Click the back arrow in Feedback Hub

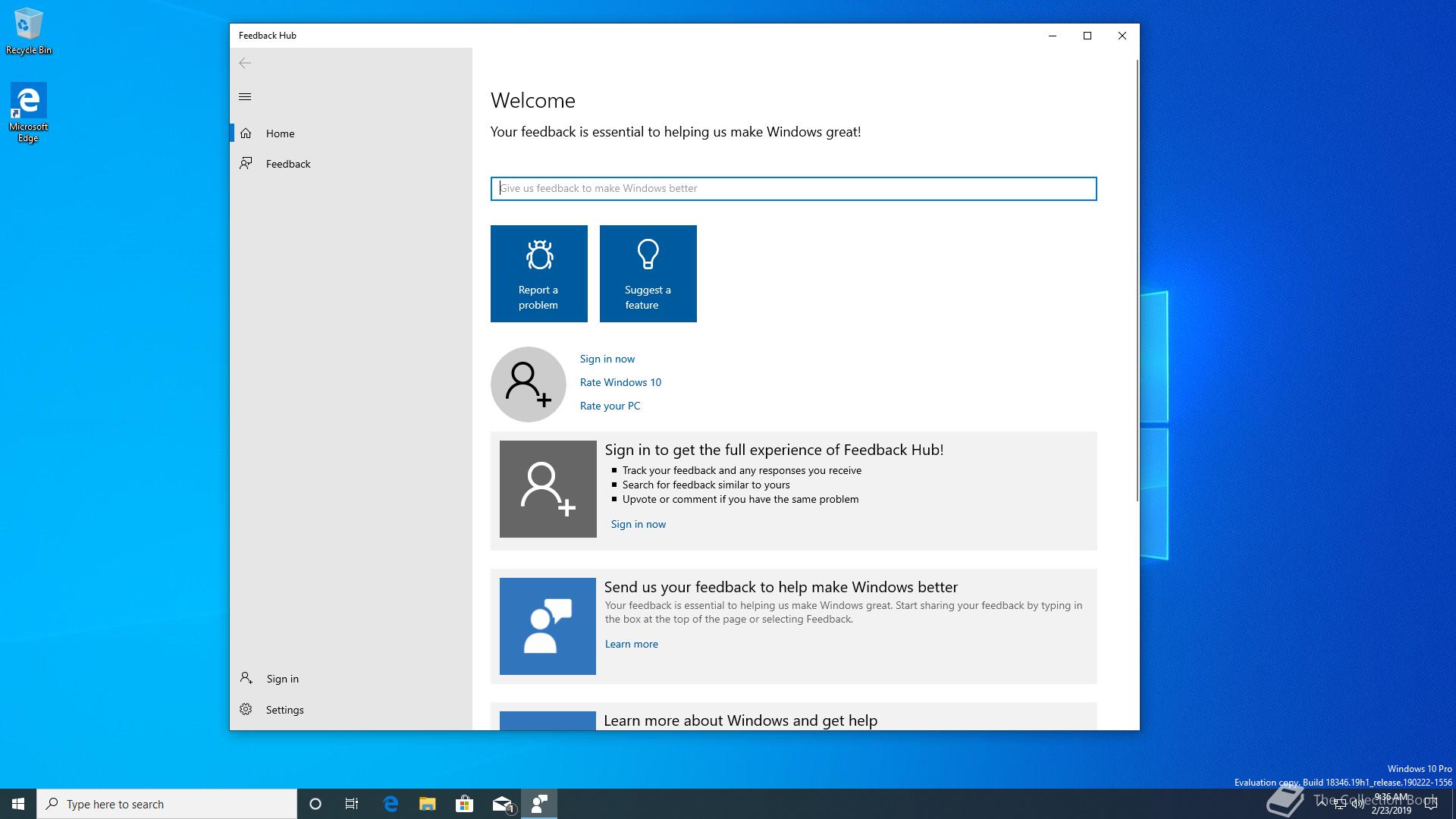tap(245, 63)
